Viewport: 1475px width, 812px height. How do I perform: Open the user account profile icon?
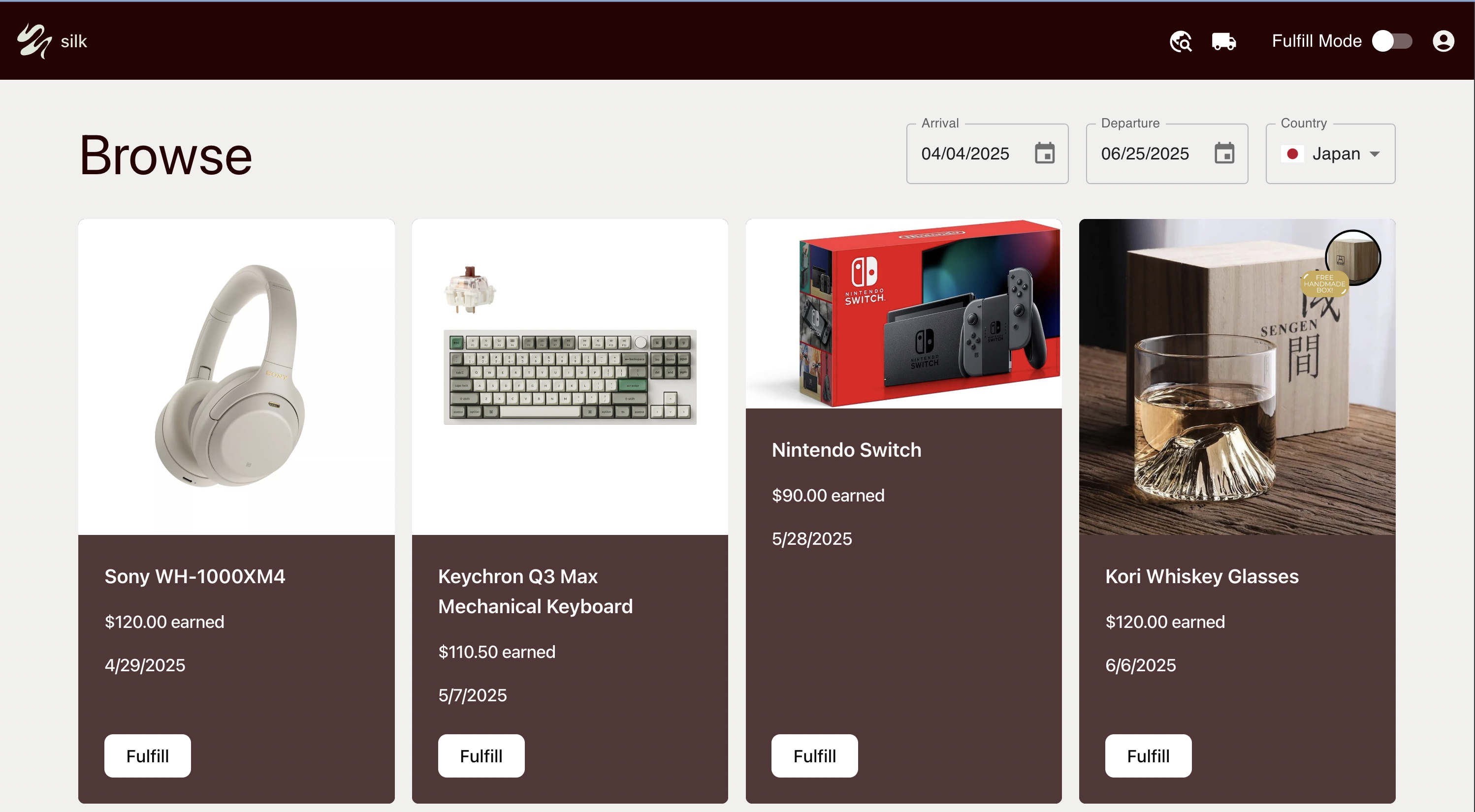(x=1443, y=41)
